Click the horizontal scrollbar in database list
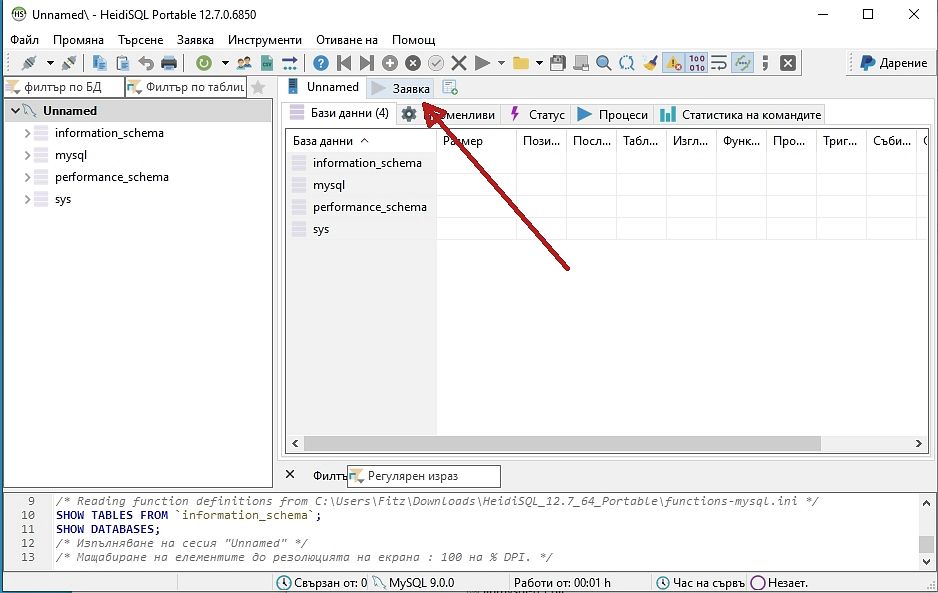This screenshot has height=593, width=938. coord(562,443)
